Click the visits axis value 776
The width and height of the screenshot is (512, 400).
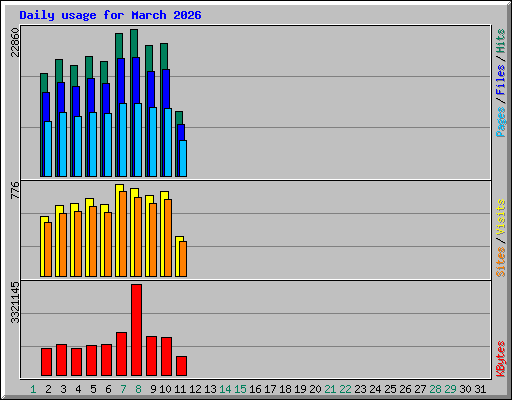15,190
